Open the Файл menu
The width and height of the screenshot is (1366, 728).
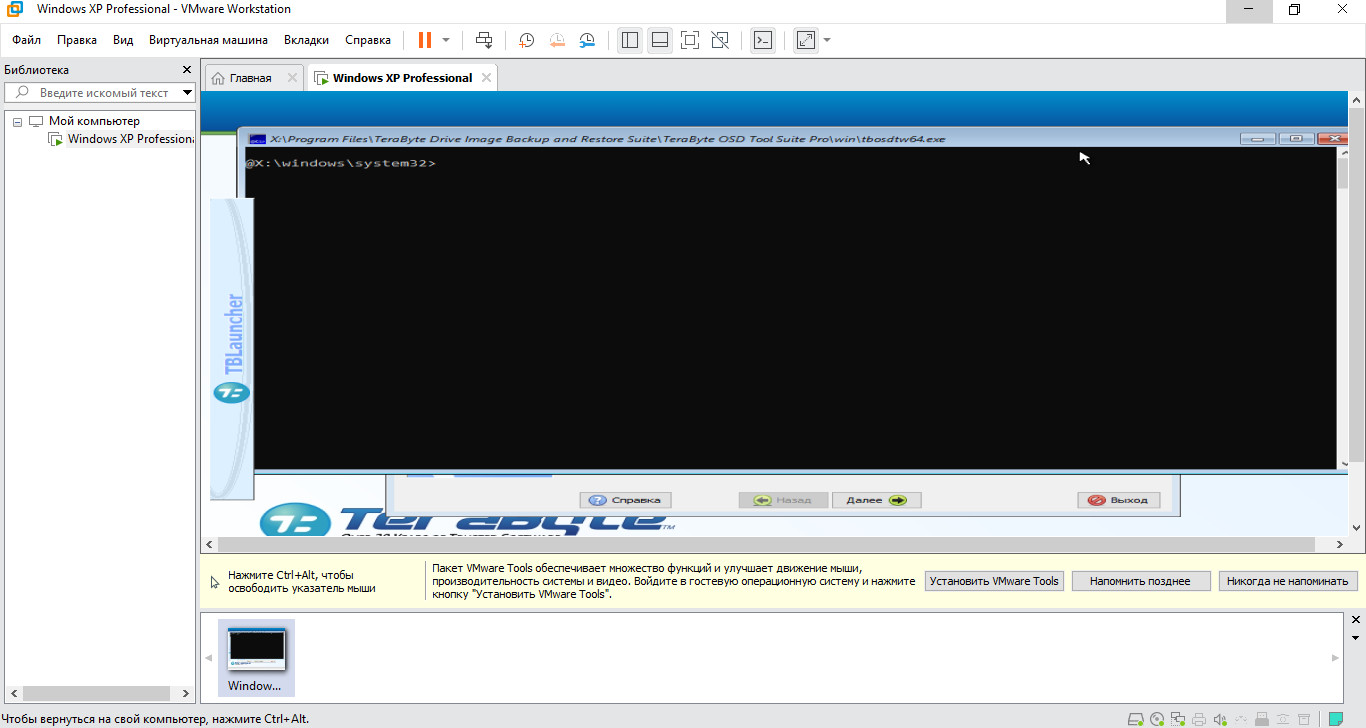pyautogui.click(x=27, y=40)
